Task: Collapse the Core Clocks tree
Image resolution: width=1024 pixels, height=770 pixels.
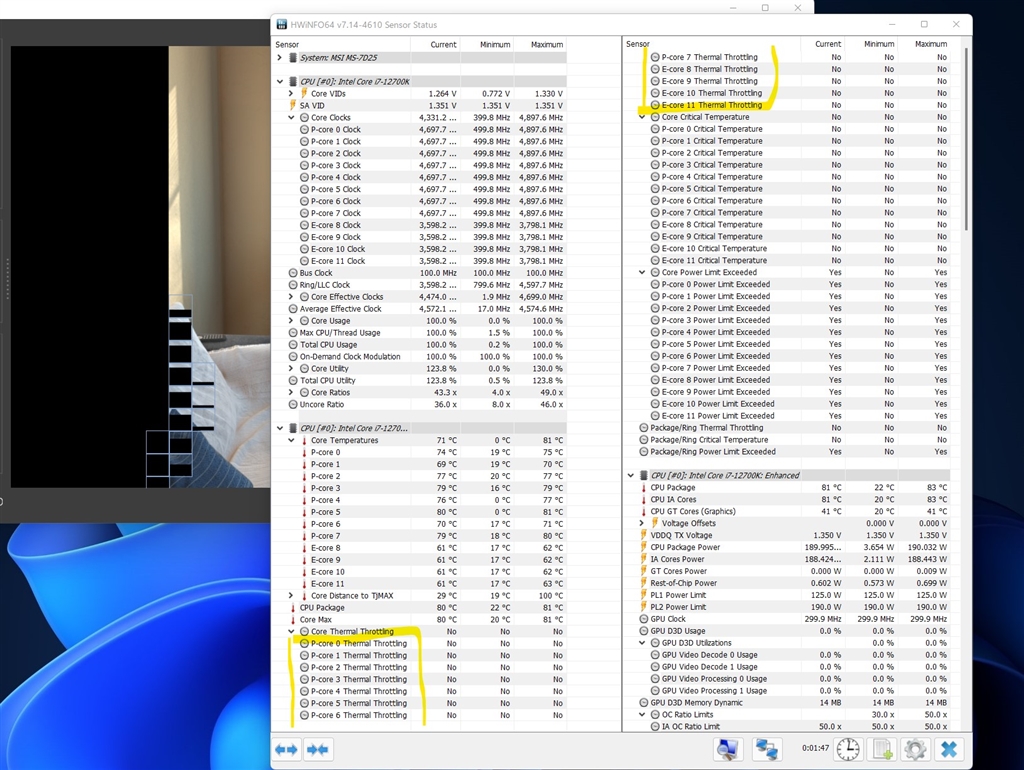Action: click(291, 118)
